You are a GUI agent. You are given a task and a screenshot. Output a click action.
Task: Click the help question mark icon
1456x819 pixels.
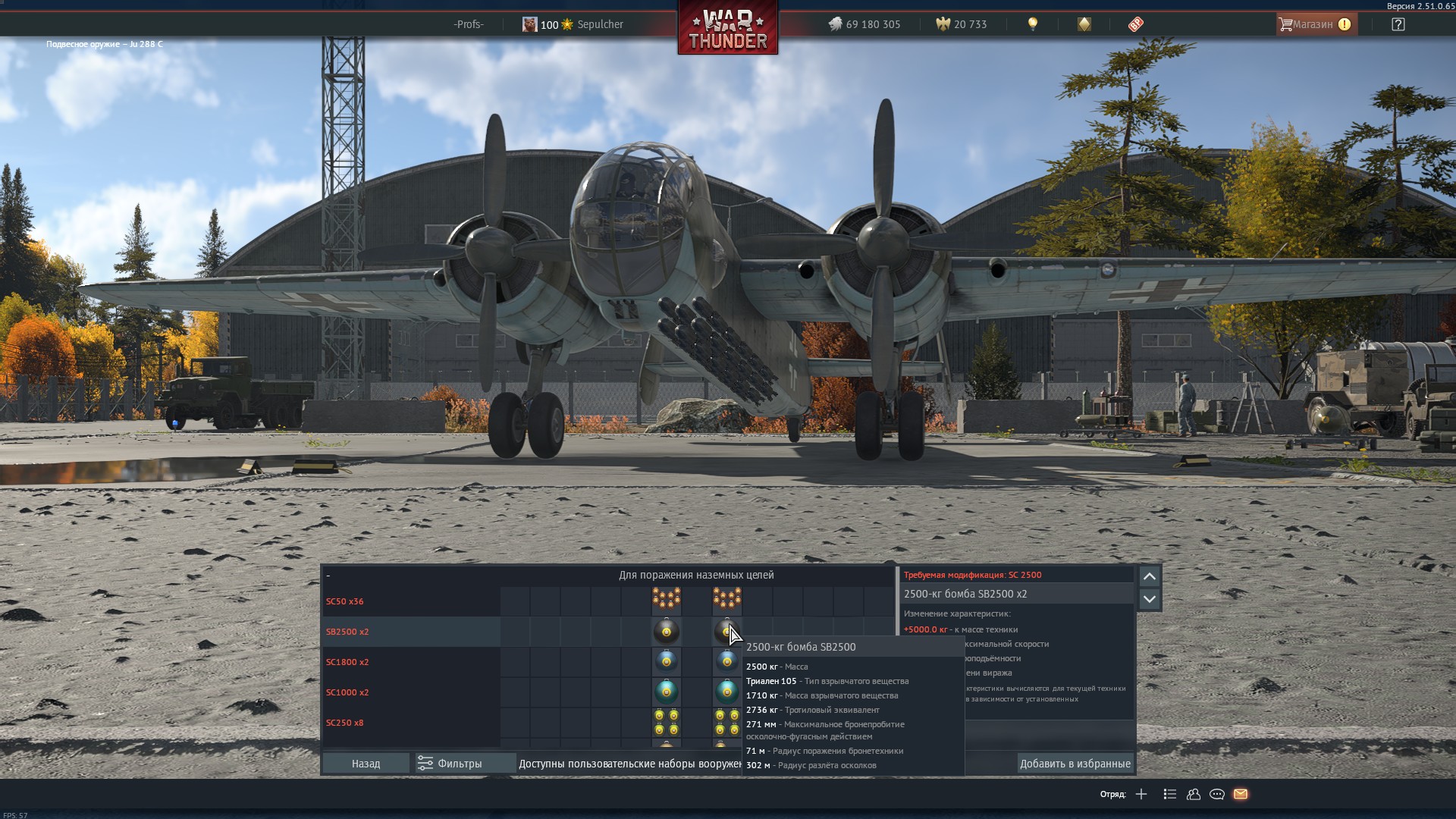pyautogui.click(x=1398, y=24)
